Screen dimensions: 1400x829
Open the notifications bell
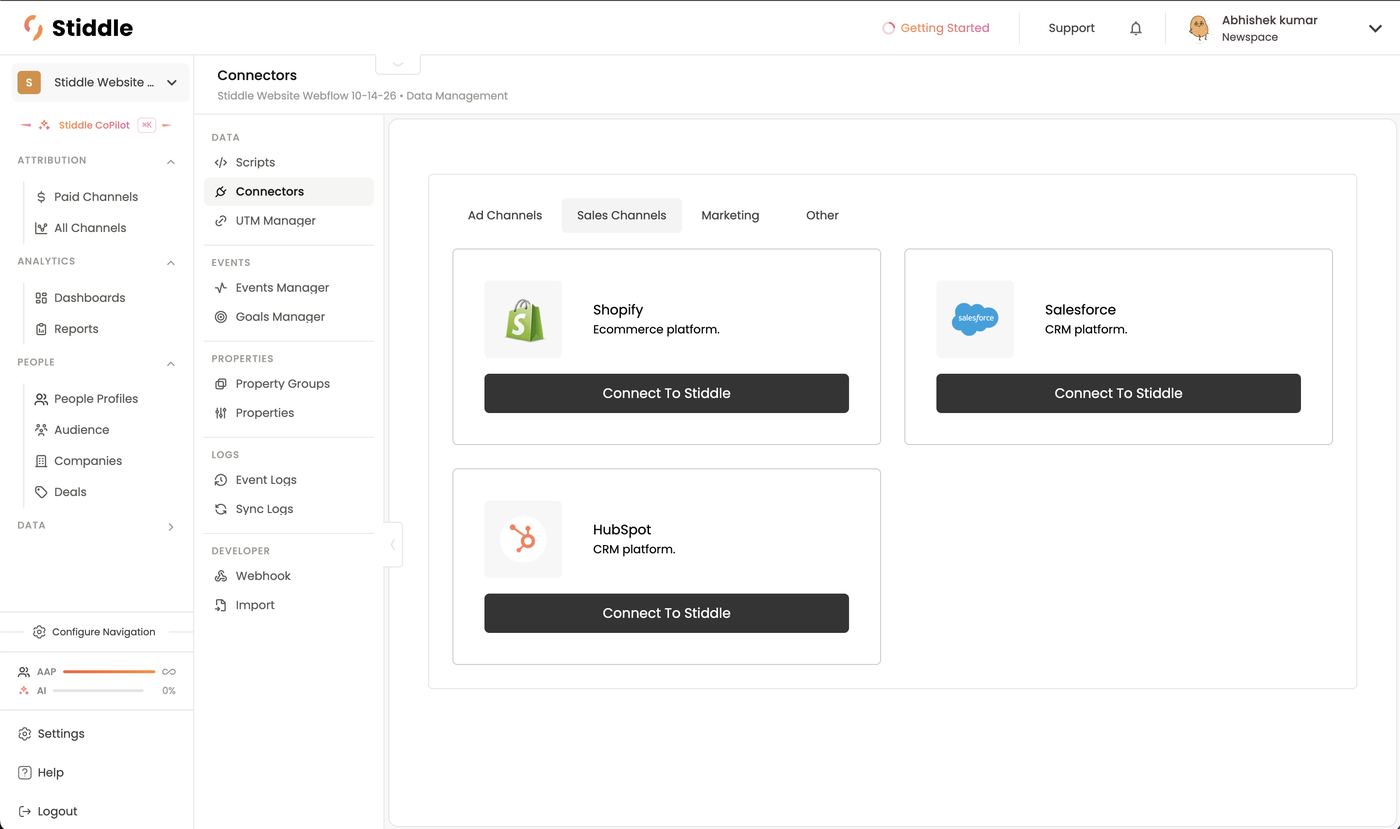coord(1136,28)
